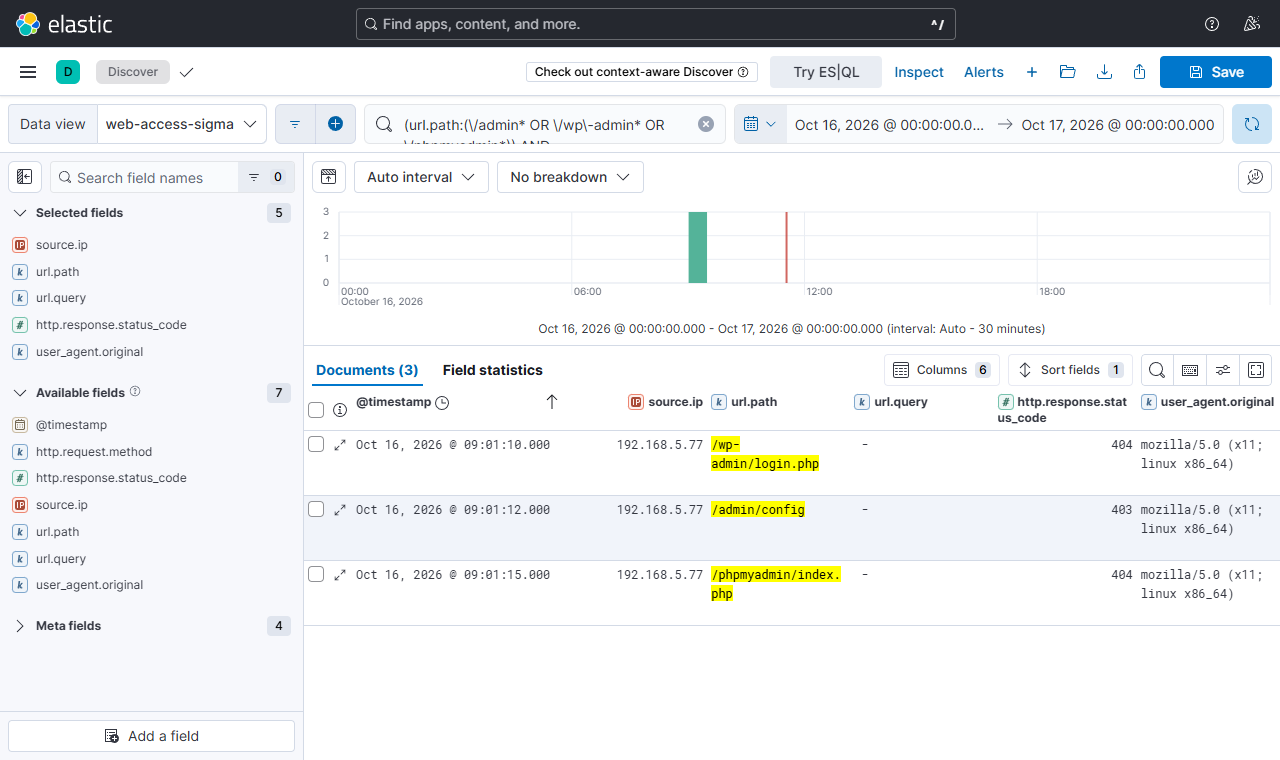Select the /admin/config row checkbox
The image size is (1280, 760).
[316, 509]
